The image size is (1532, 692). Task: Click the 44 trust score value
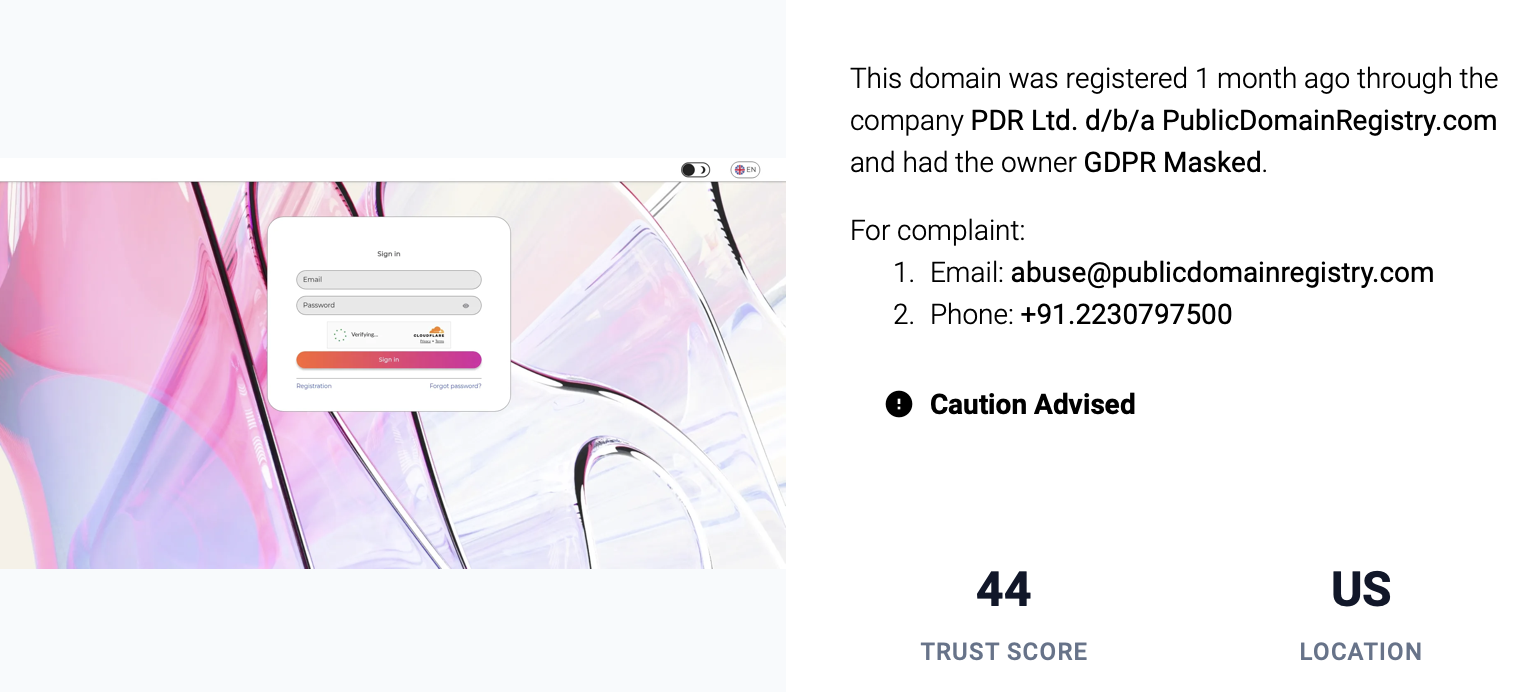pos(1003,590)
